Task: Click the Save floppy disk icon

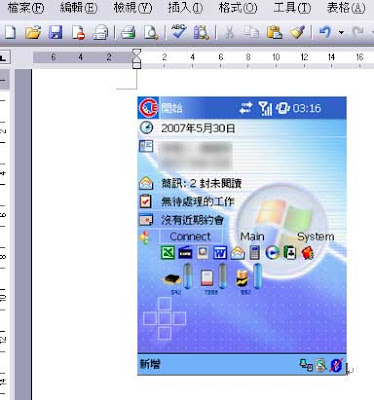Action: pyautogui.click(x=56, y=33)
